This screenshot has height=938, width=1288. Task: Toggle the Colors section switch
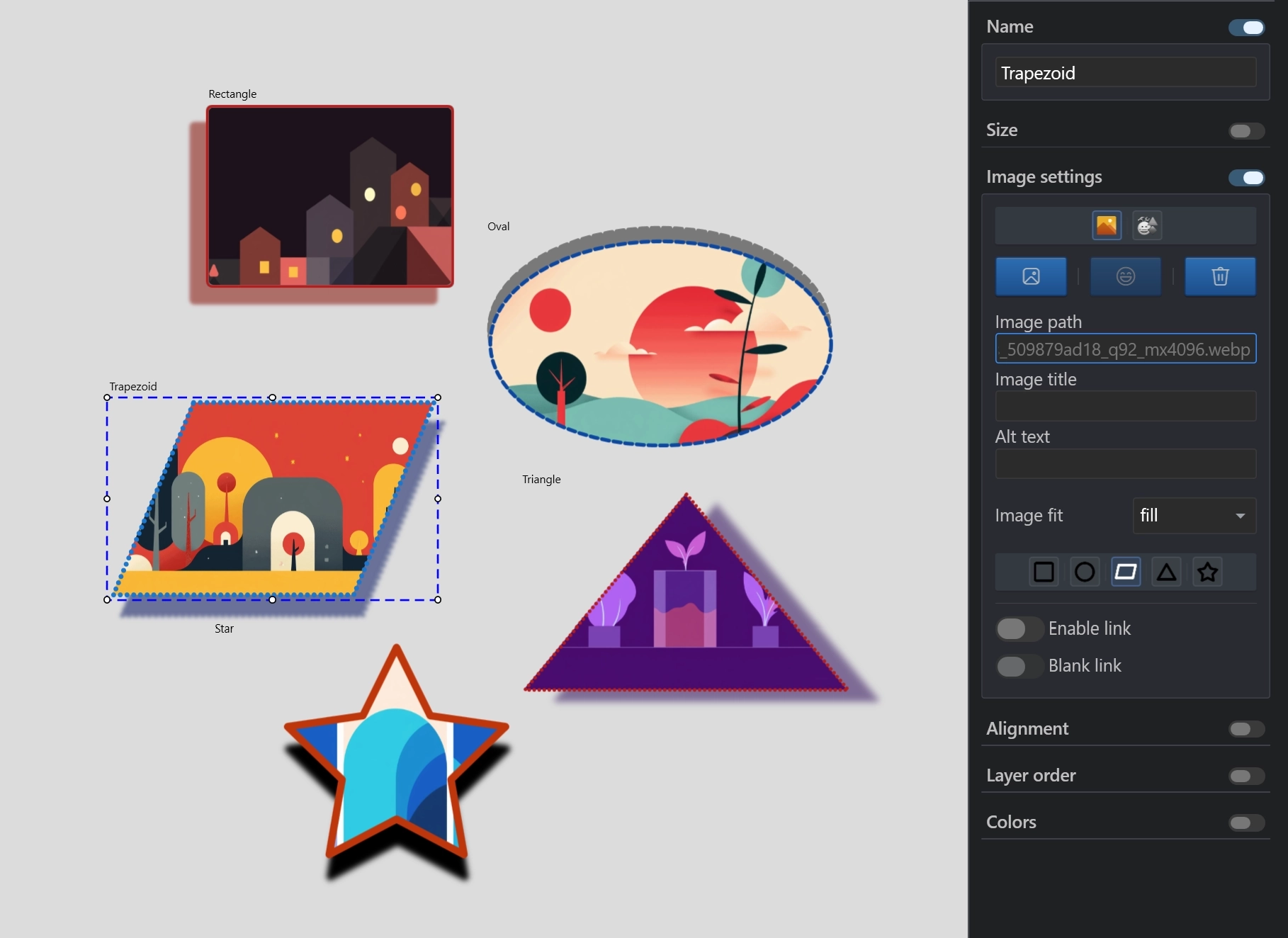tap(1247, 823)
